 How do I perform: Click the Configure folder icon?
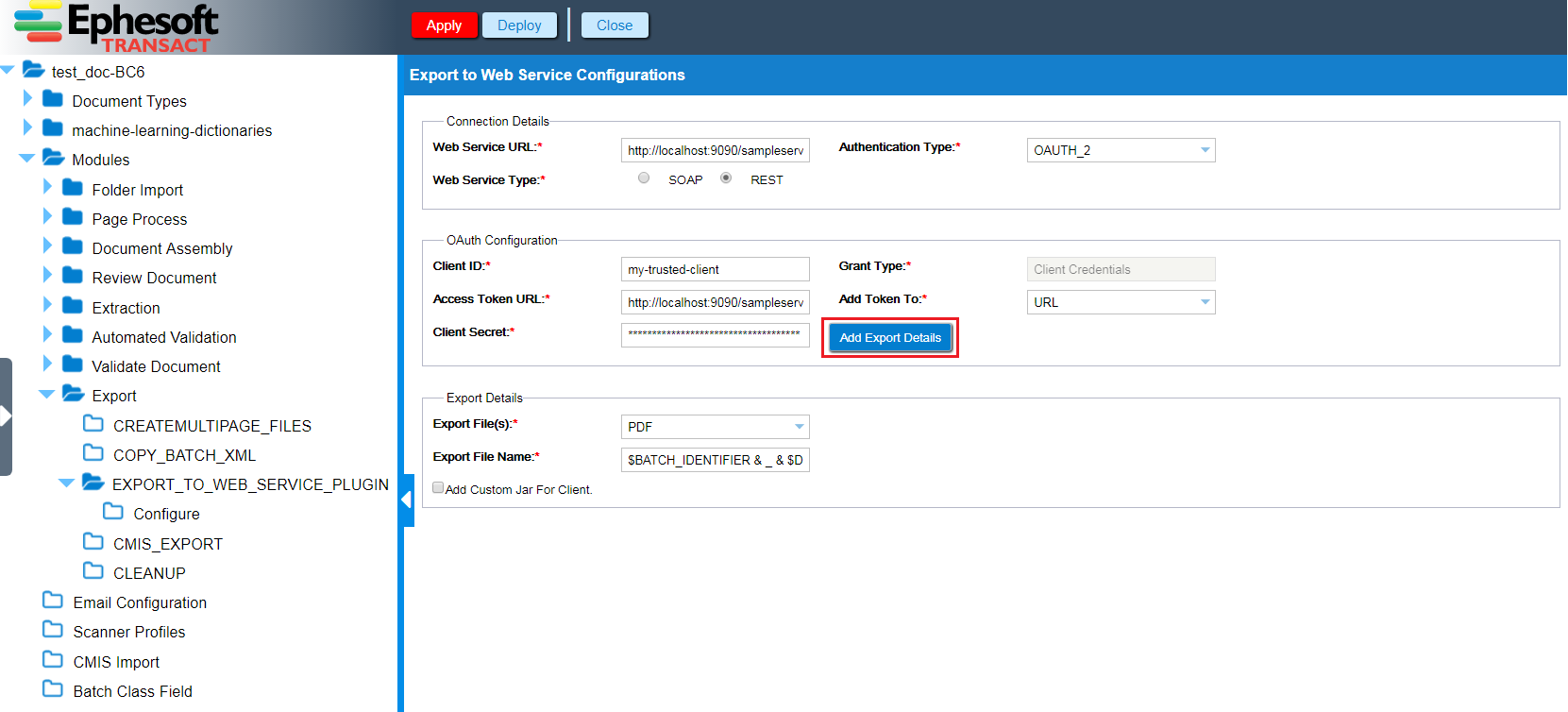coord(113,512)
